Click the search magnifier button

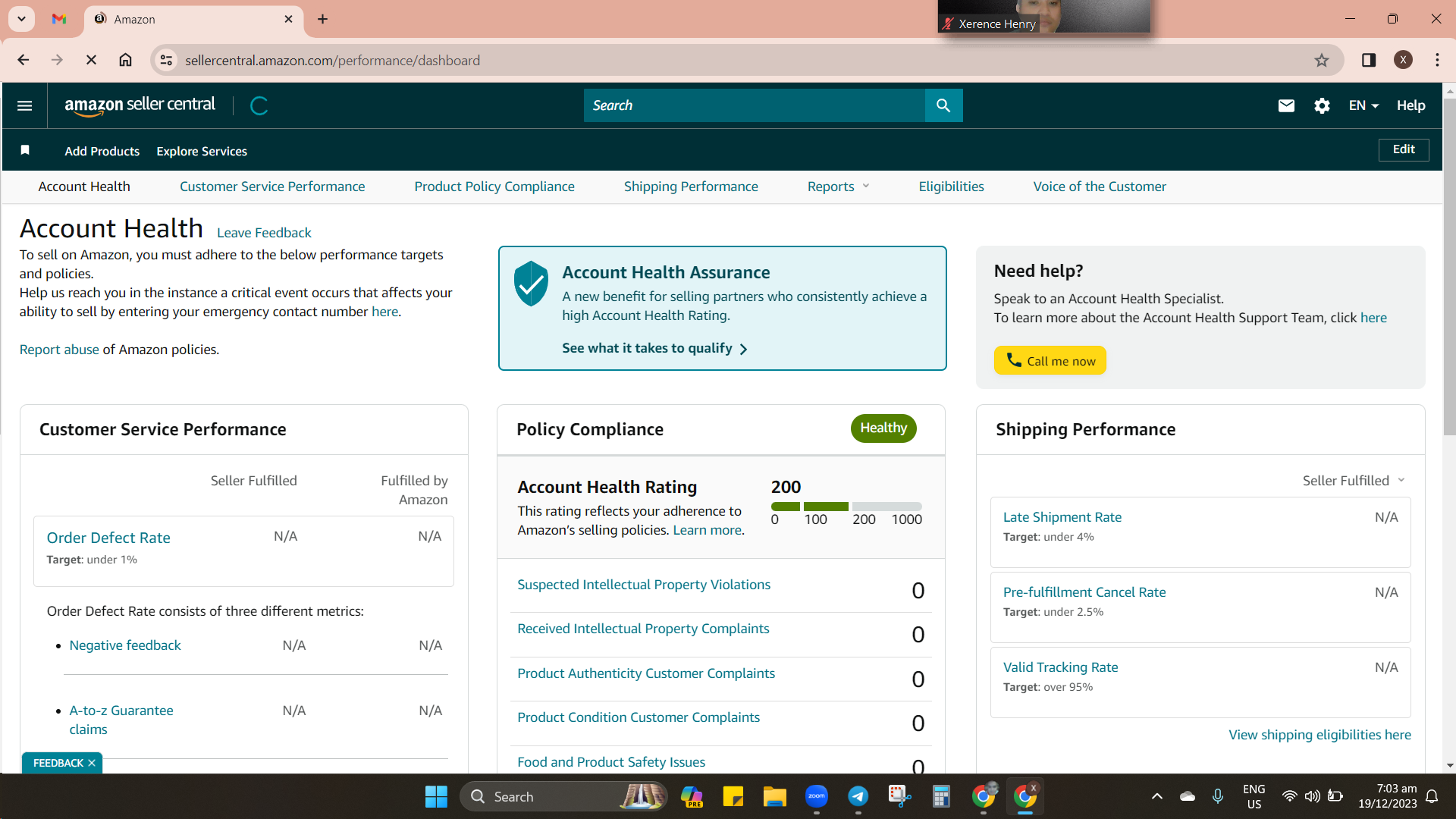coord(943,105)
